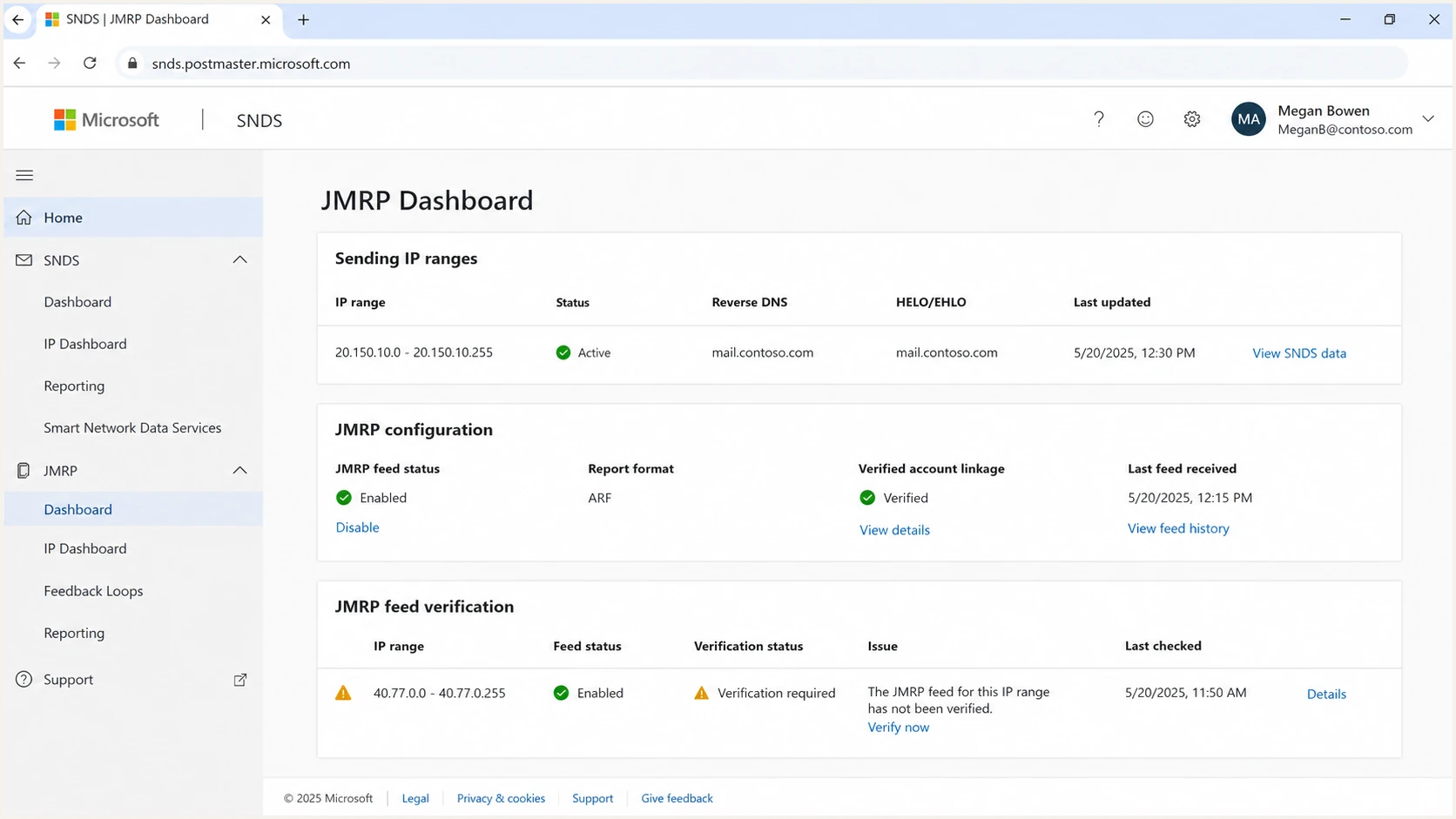Open Feedback Loops sidebar item
1456x819 pixels.
[93, 591]
